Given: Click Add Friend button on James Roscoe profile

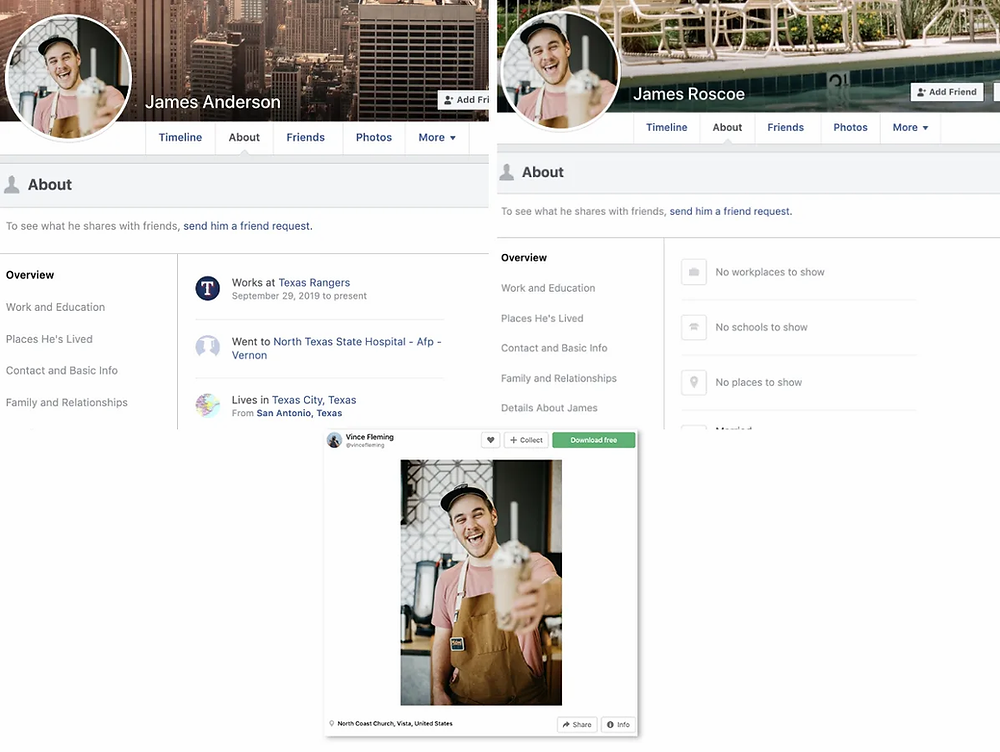Looking at the screenshot, I should click(x=946, y=92).
